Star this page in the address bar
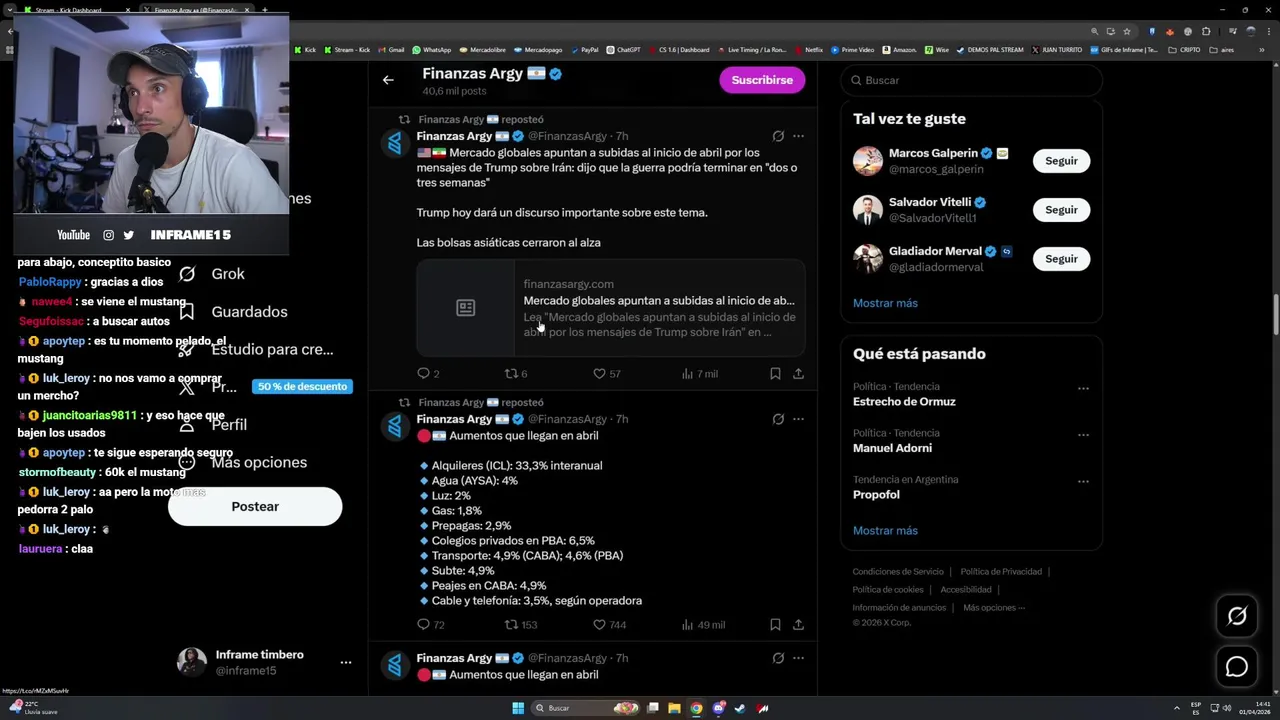This screenshot has height=720, width=1280. pos(1127,31)
